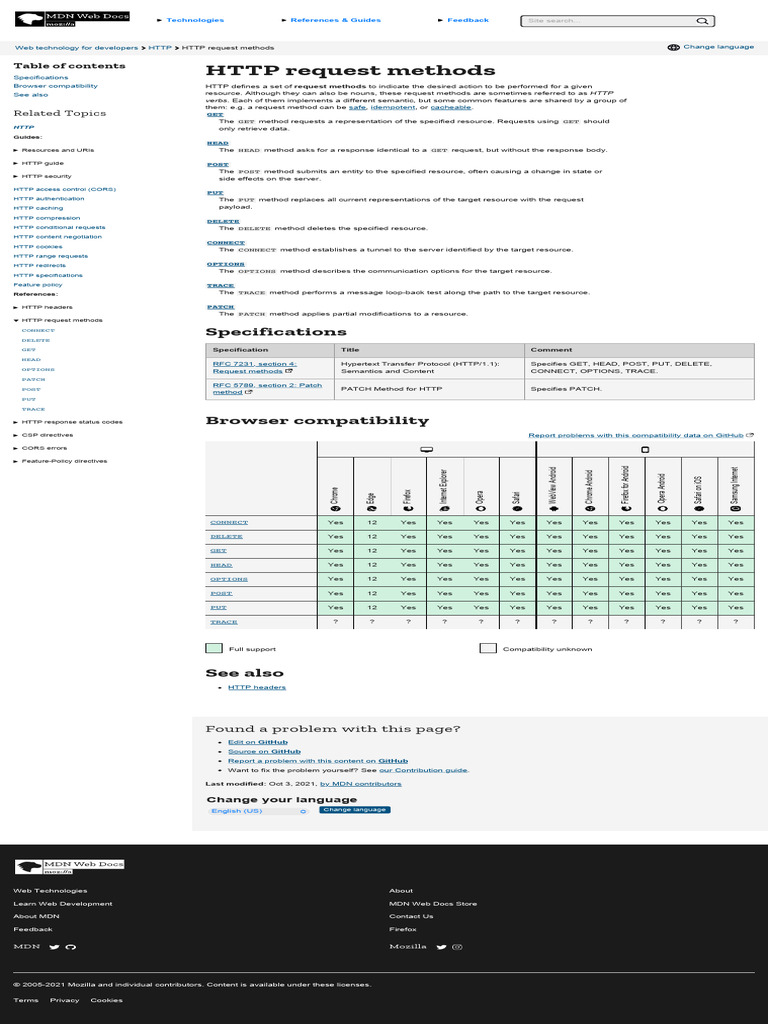Click the mobile platform icon in compatibility table
Viewport: 768px width, 1024px height.
tap(645, 449)
